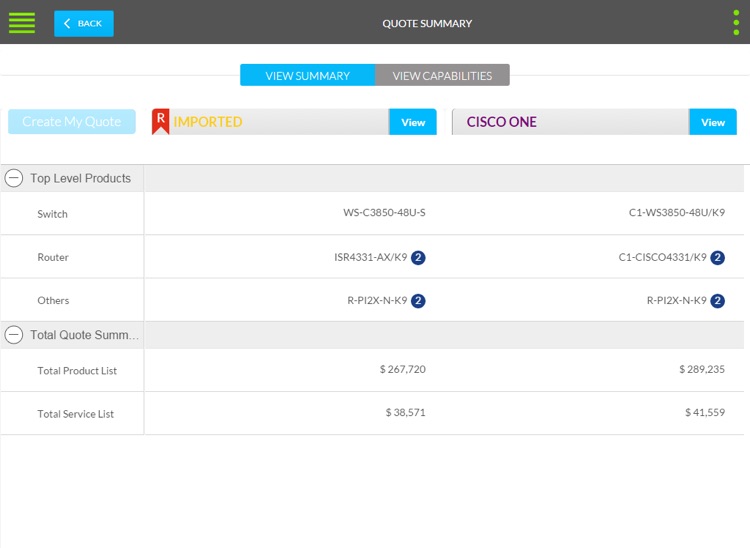Click the C1-WS3850-48U/K9 switch value
750x548 pixels.
coord(677,212)
